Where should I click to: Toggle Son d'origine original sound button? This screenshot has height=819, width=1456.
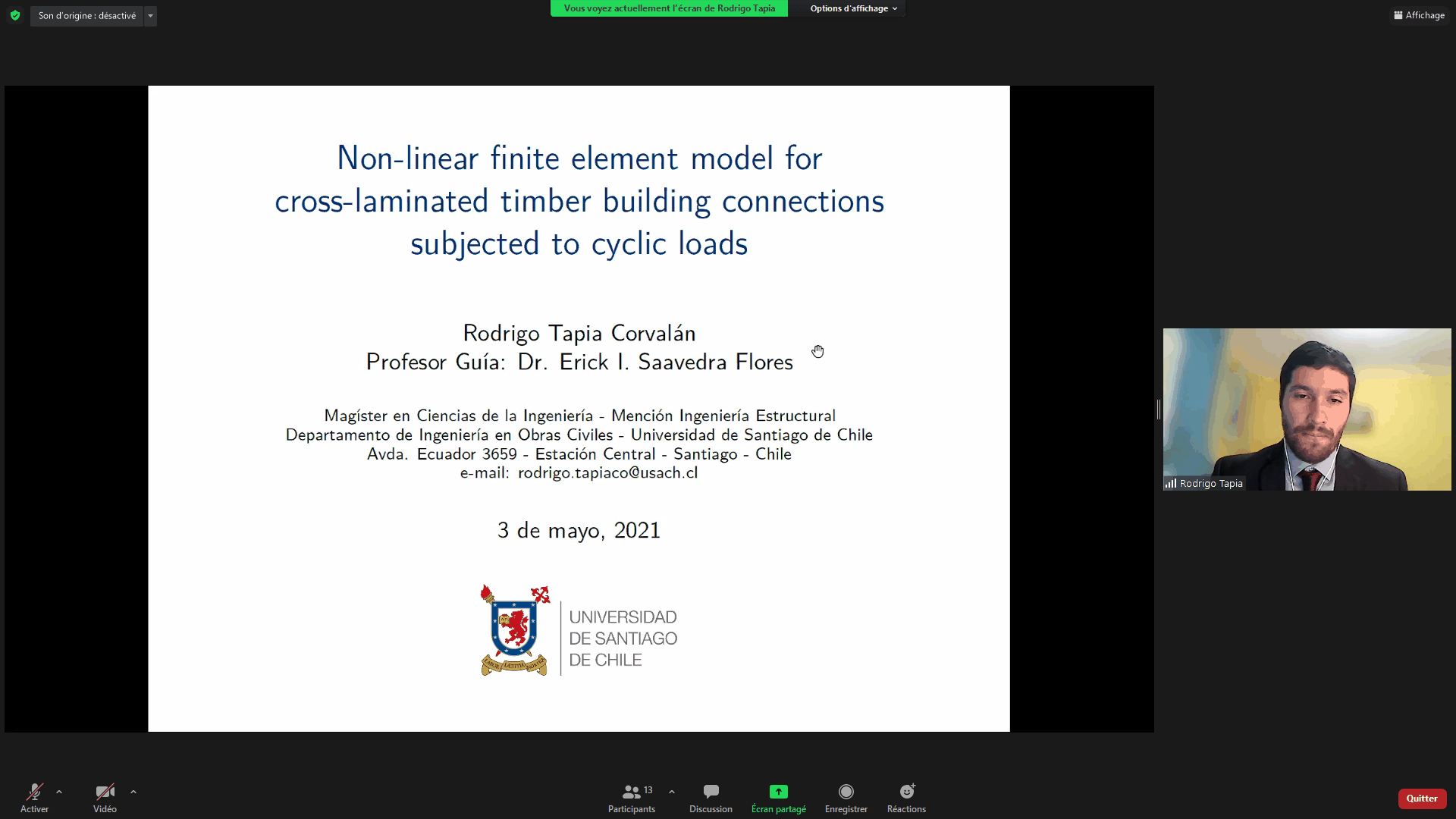pos(86,16)
